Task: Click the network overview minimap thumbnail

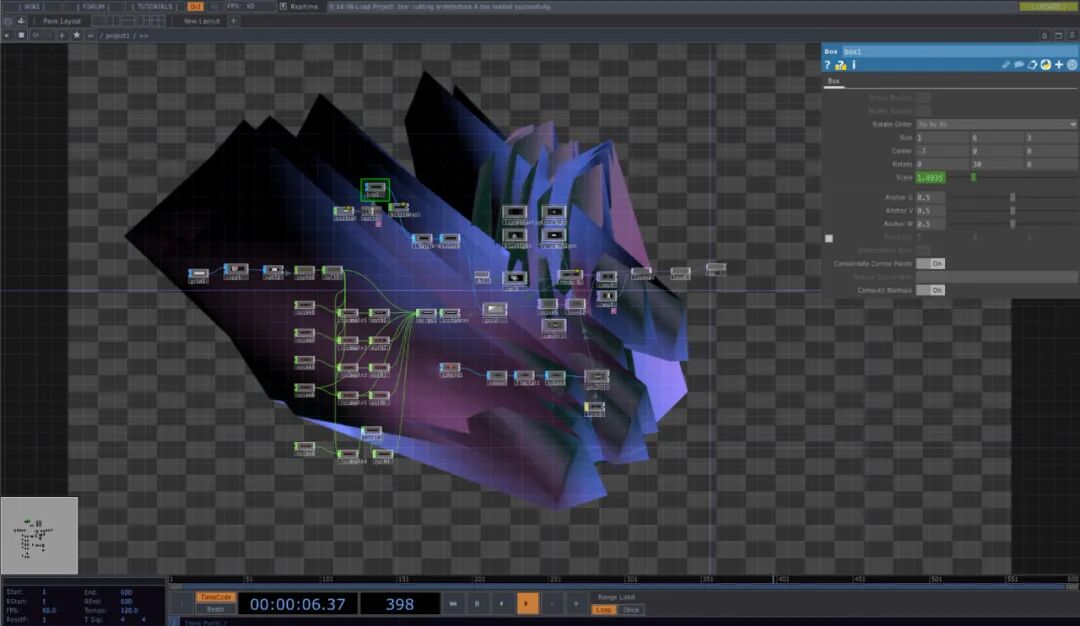Action: point(39,535)
